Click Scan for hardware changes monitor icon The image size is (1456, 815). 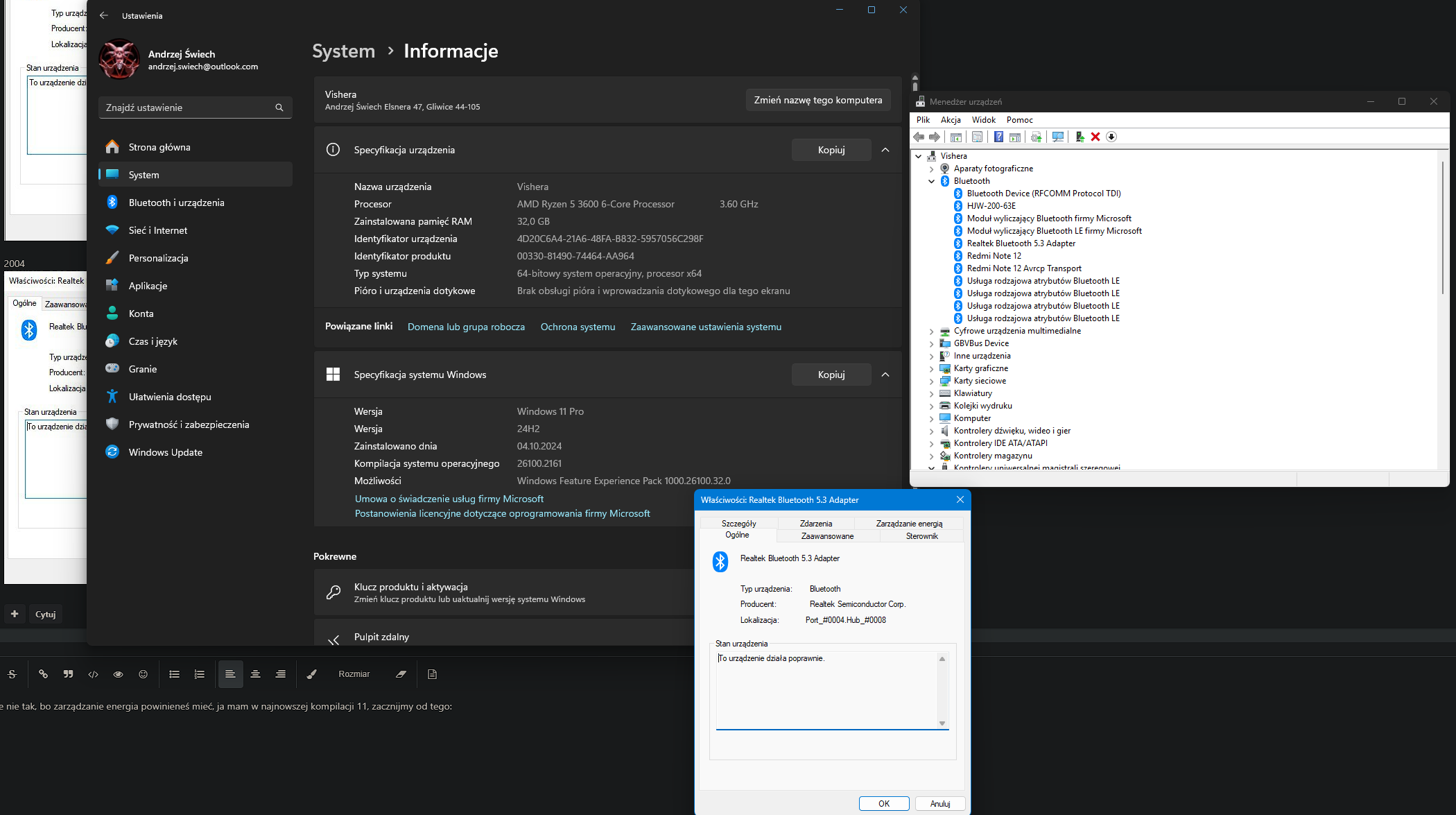tap(1058, 137)
